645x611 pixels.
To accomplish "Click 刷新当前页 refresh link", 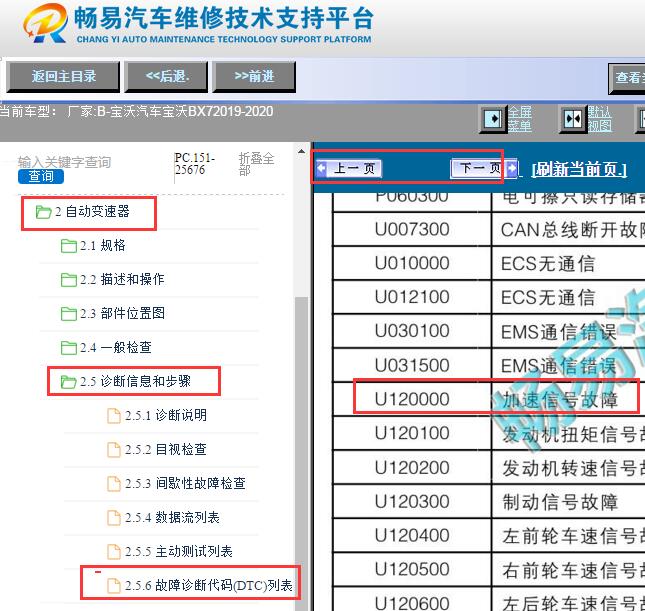I will click(x=579, y=169).
